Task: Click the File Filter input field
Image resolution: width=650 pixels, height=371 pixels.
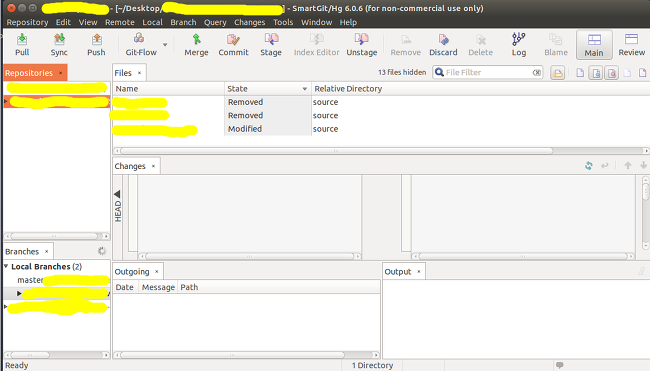Action: (x=488, y=73)
